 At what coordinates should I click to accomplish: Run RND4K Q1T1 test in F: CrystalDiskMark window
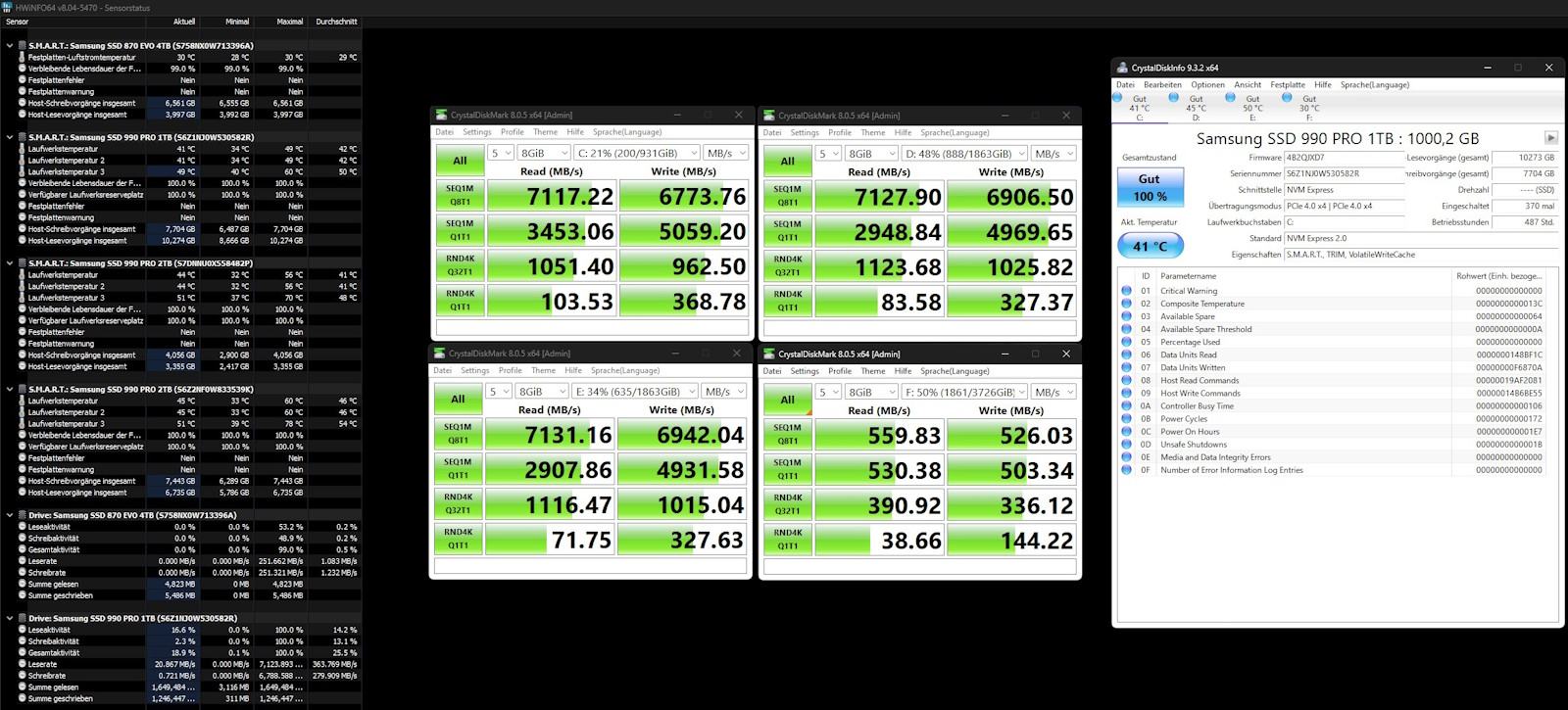788,540
